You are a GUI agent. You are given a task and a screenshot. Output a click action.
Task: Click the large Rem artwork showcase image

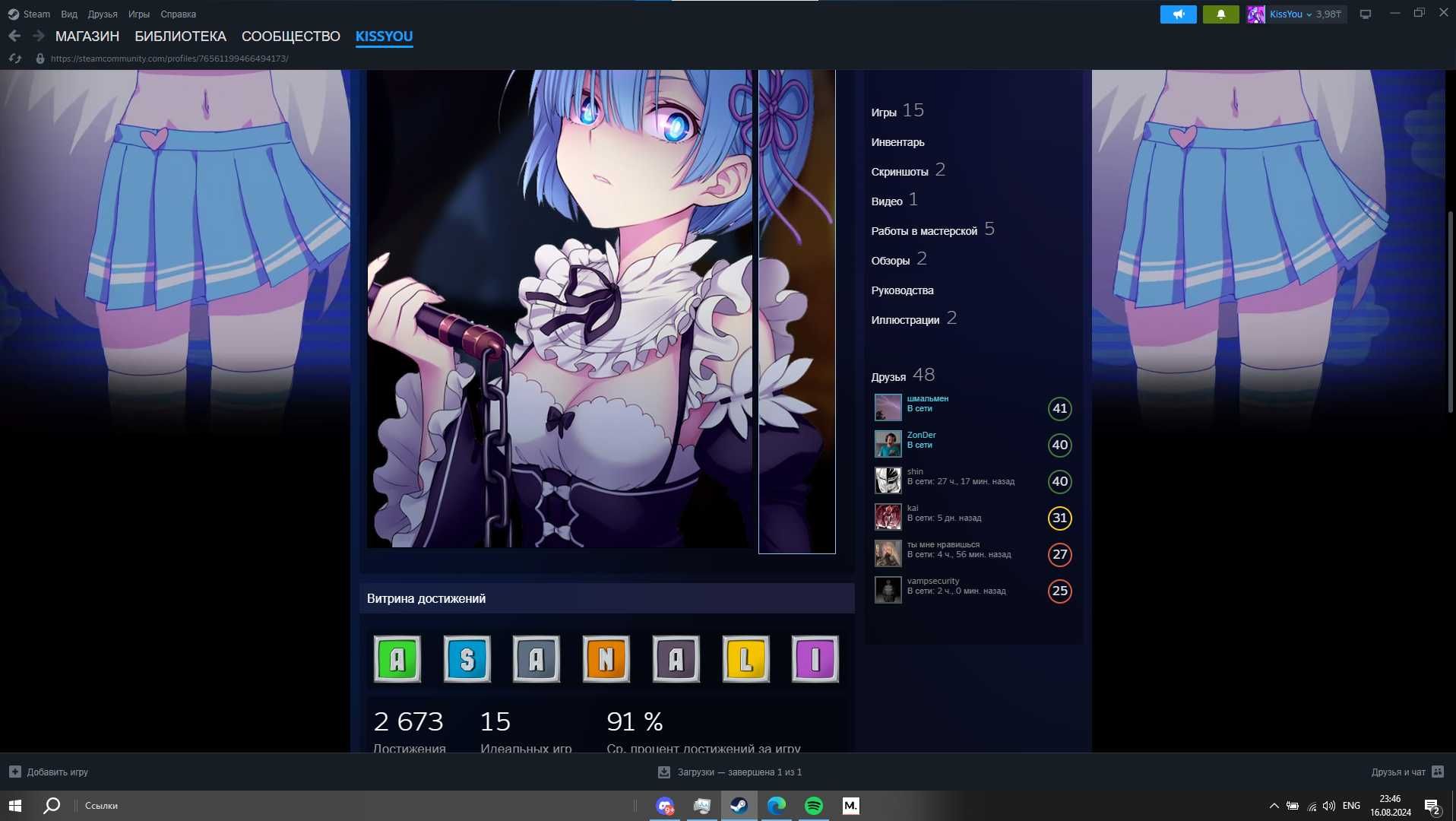(560, 309)
